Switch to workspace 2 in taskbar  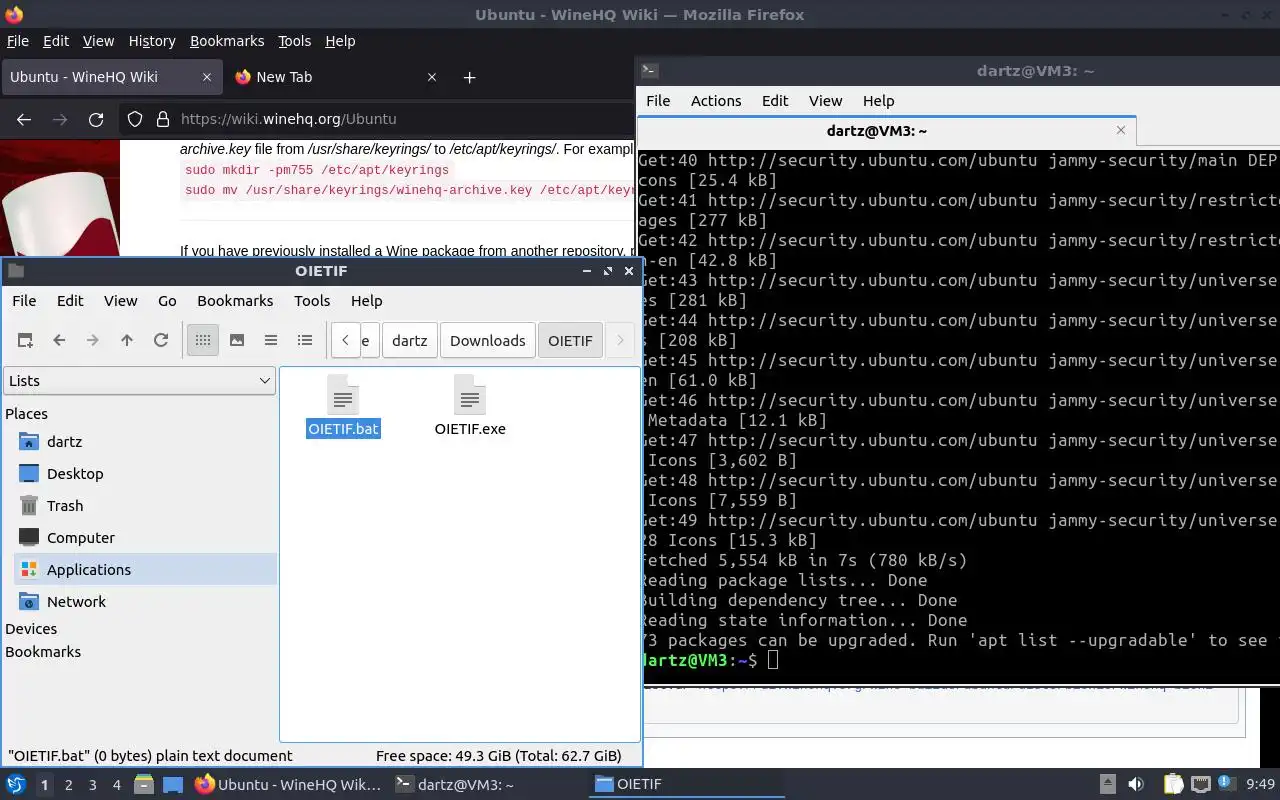(x=68, y=785)
